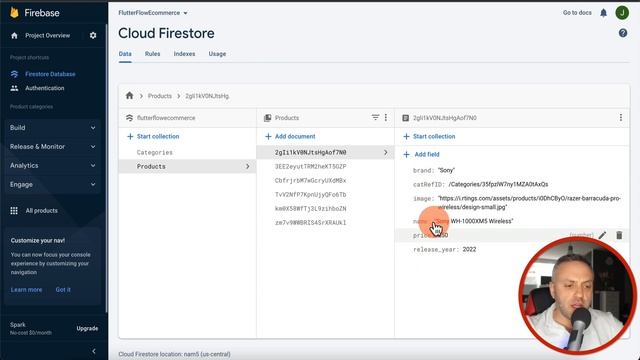Open FlutterFlowEcommerce project dropdown
640x360 pixels.
[153, 13]
